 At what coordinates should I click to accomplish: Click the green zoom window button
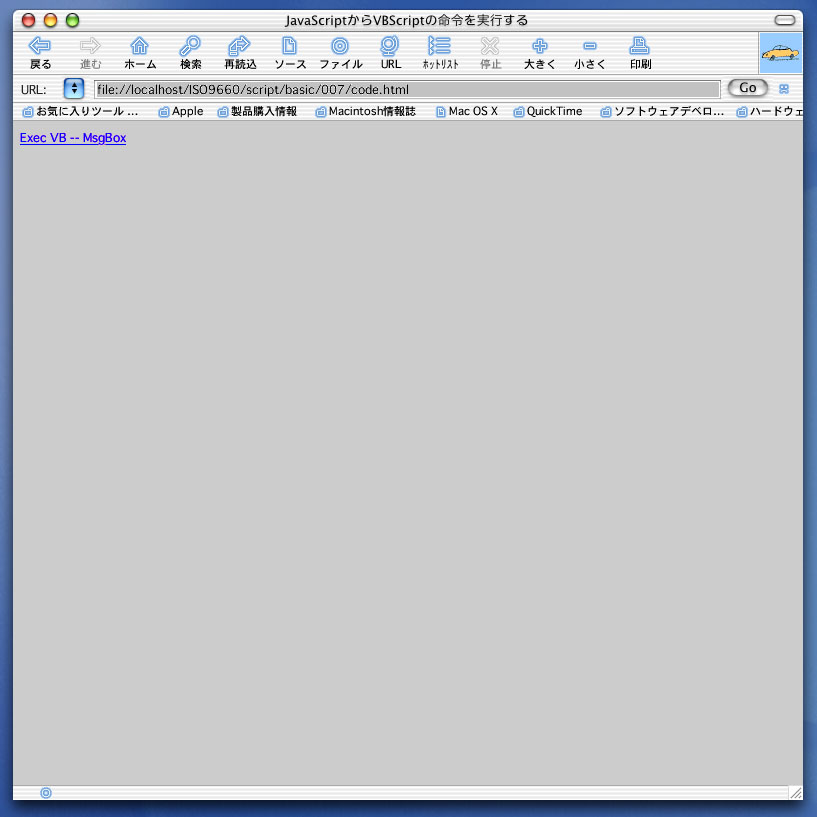(72, 20)
